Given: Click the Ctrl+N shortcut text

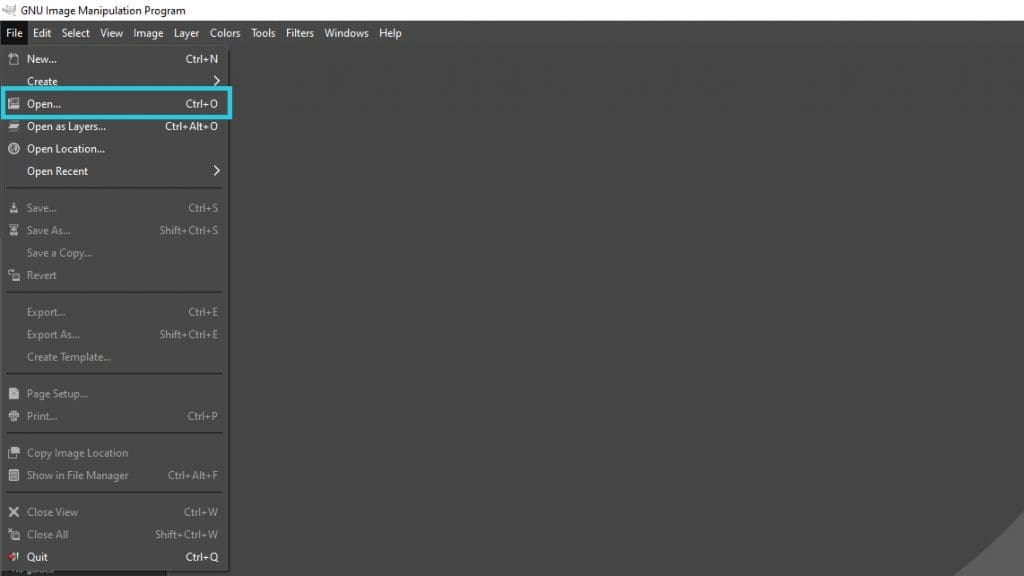Looking at the screenshot, I should (x=202, y=59).
